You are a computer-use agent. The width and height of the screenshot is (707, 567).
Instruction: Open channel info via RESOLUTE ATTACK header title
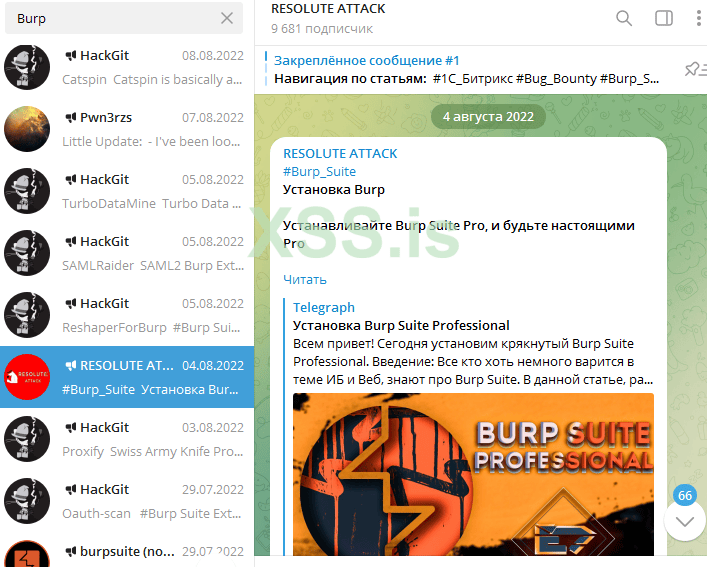coord(328,9)
